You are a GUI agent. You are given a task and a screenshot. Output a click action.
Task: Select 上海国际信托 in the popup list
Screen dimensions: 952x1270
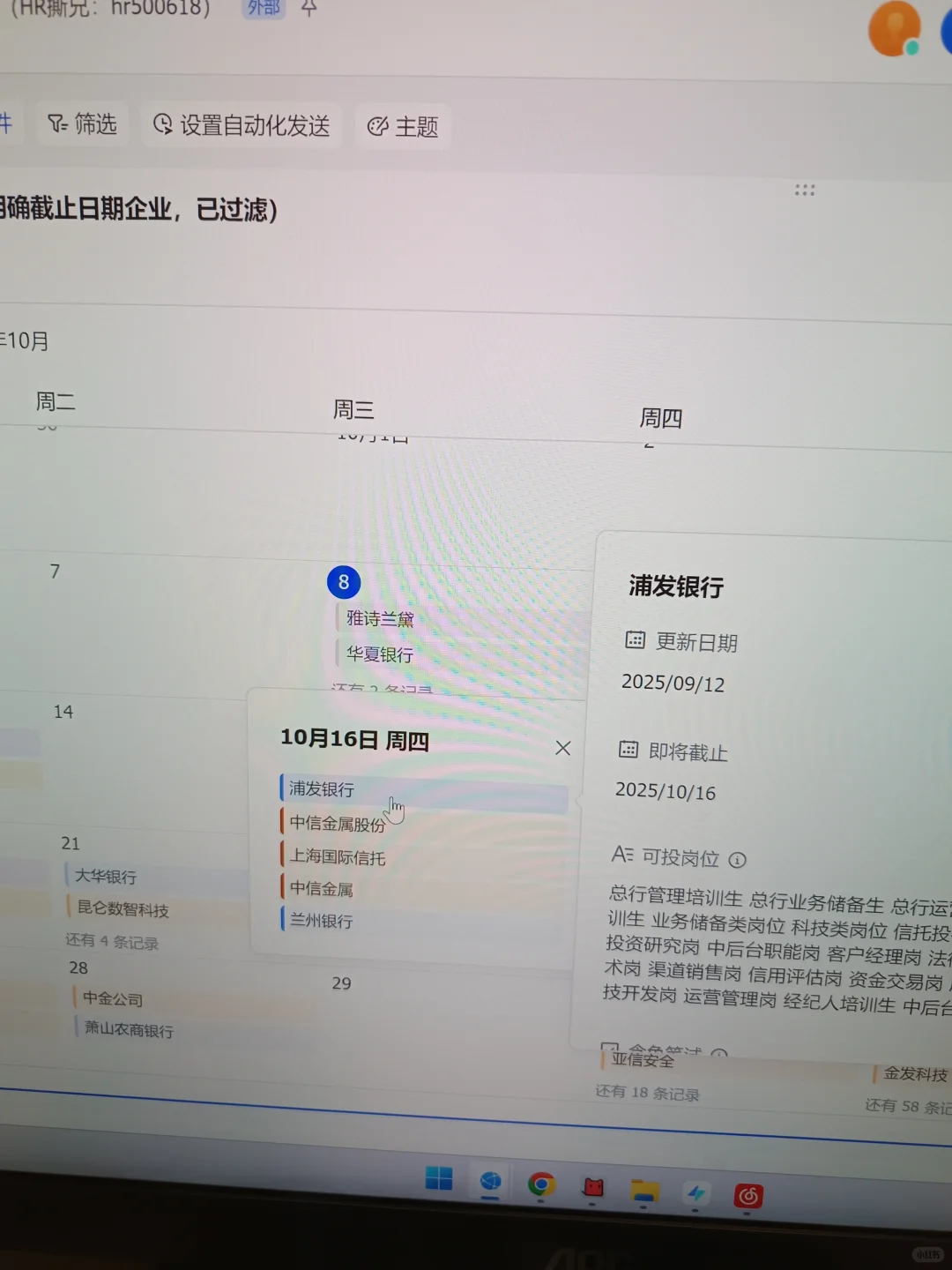tap(337, 856)
